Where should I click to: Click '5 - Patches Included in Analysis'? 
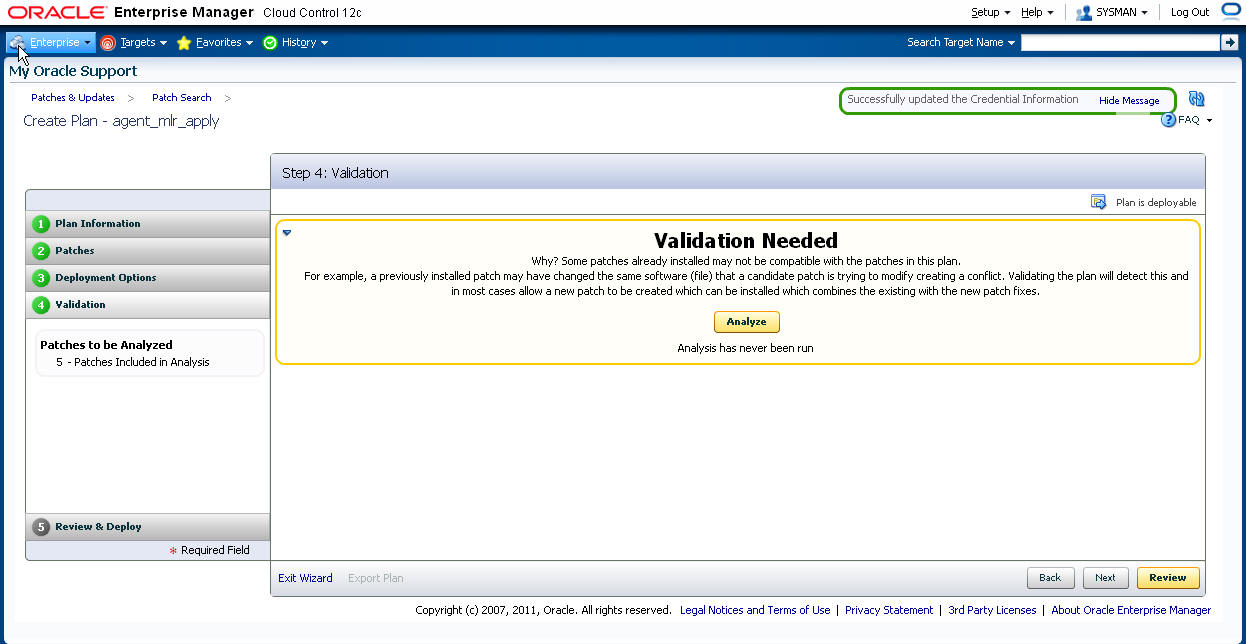coord(133,362)
